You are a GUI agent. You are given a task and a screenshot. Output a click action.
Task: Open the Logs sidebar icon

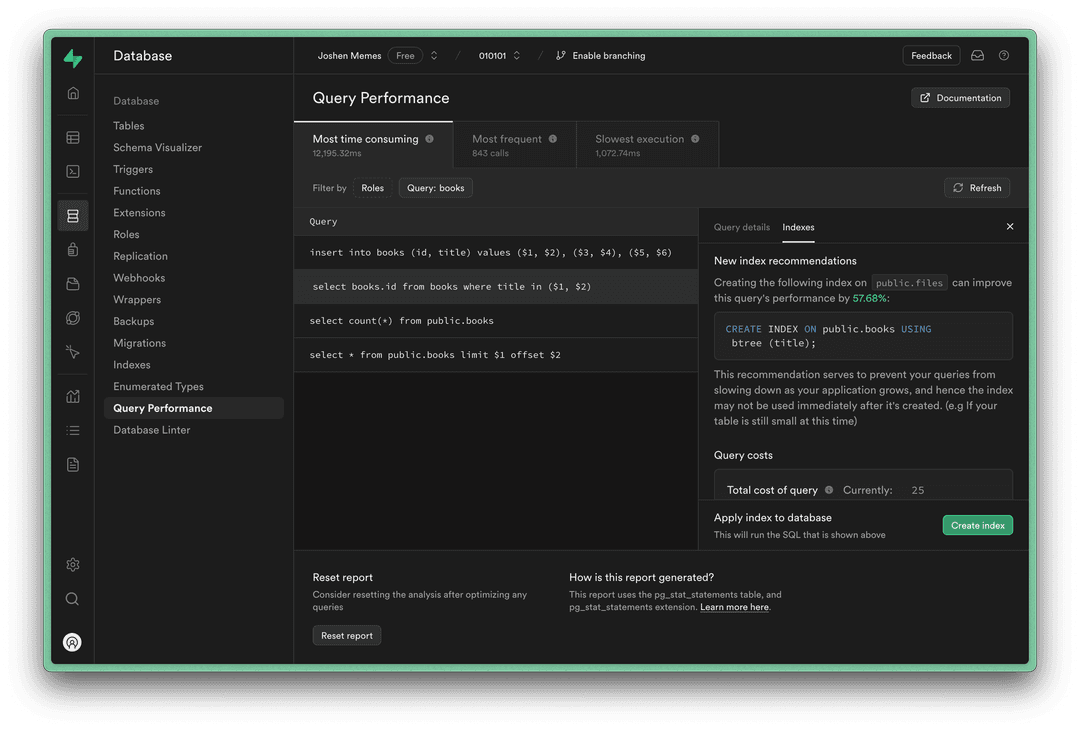72,430
